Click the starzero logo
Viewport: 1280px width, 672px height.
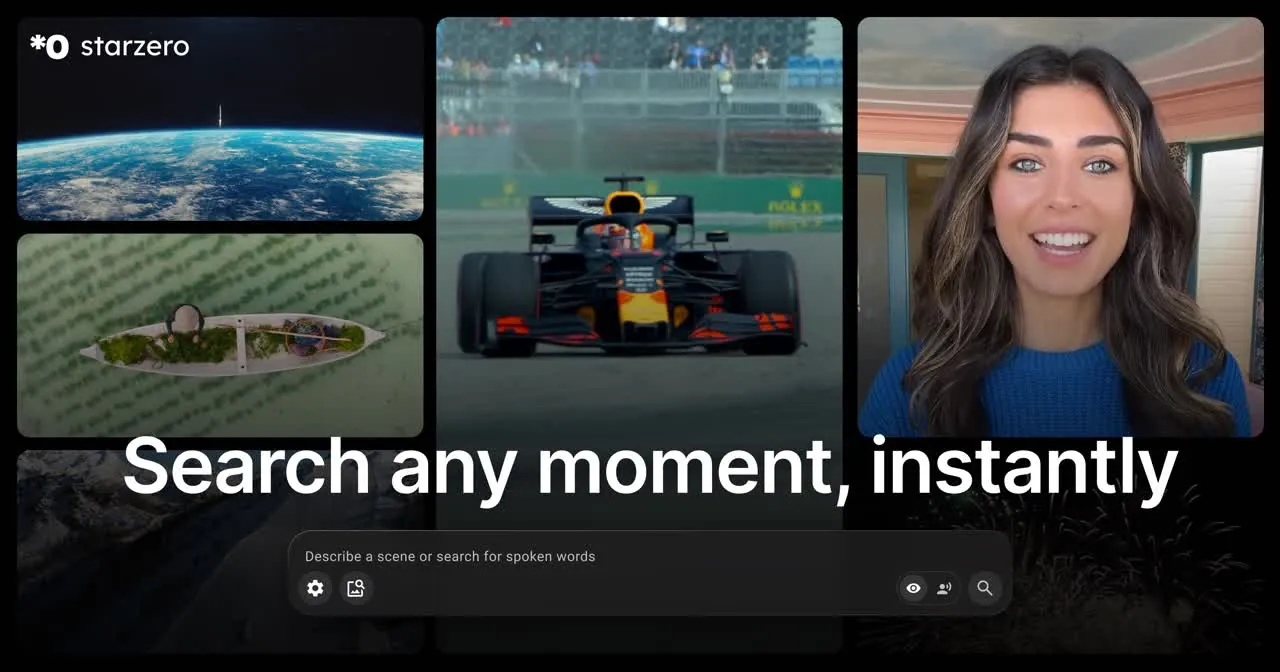click(x=109, y=45)
